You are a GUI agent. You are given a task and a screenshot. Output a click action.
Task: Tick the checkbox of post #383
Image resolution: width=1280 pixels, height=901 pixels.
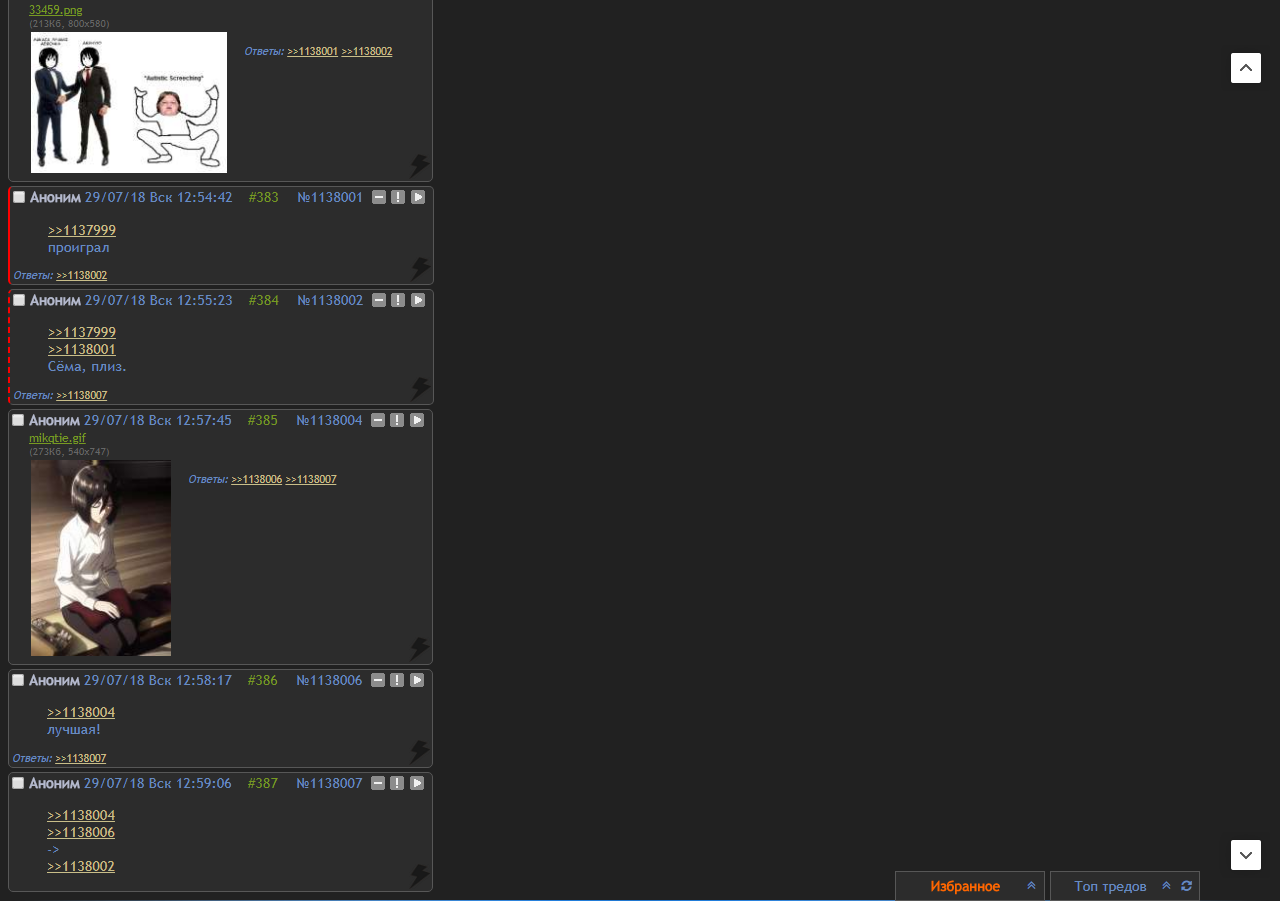tap(19, 197)
